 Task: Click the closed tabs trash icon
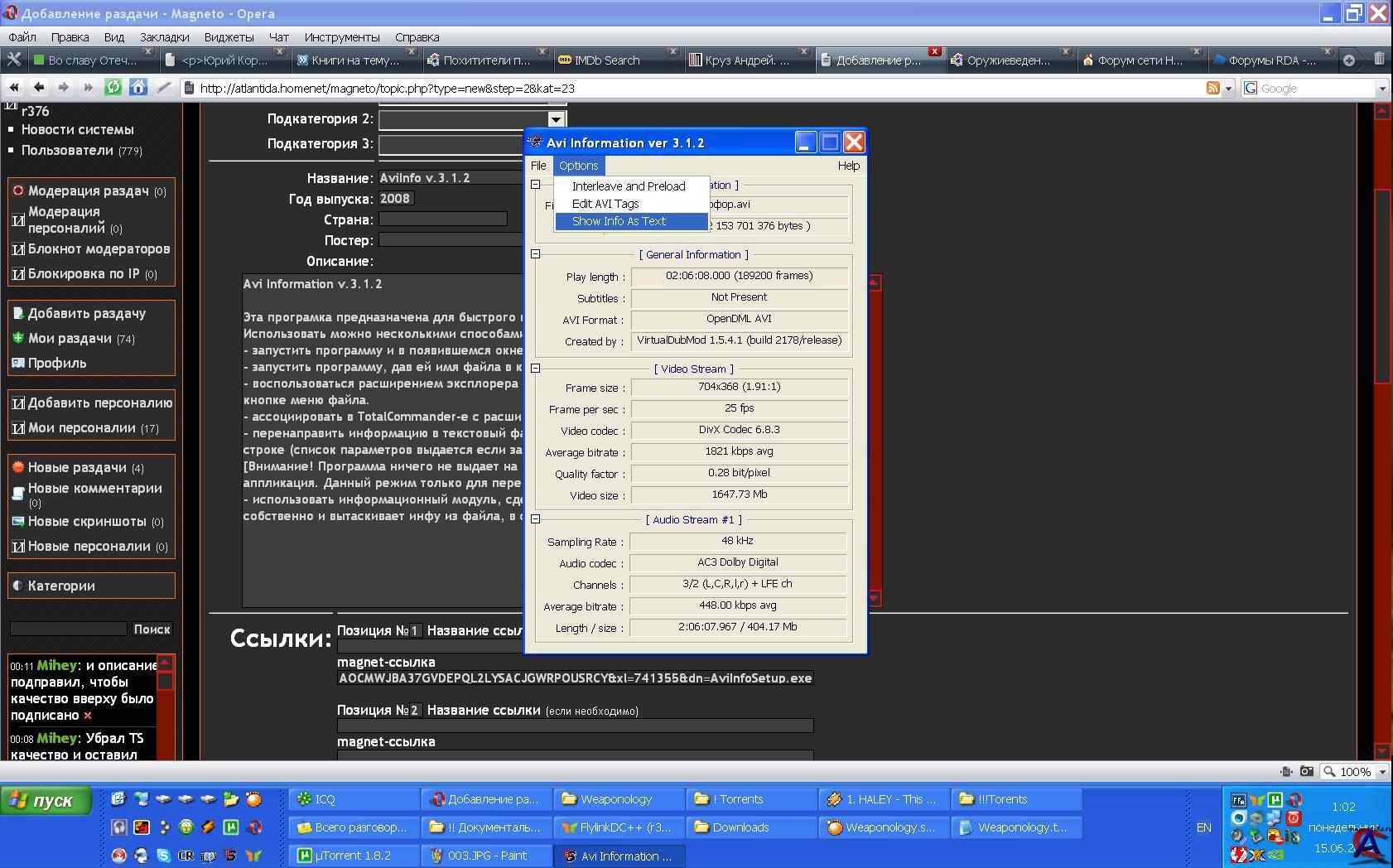tap(1379, 60)
